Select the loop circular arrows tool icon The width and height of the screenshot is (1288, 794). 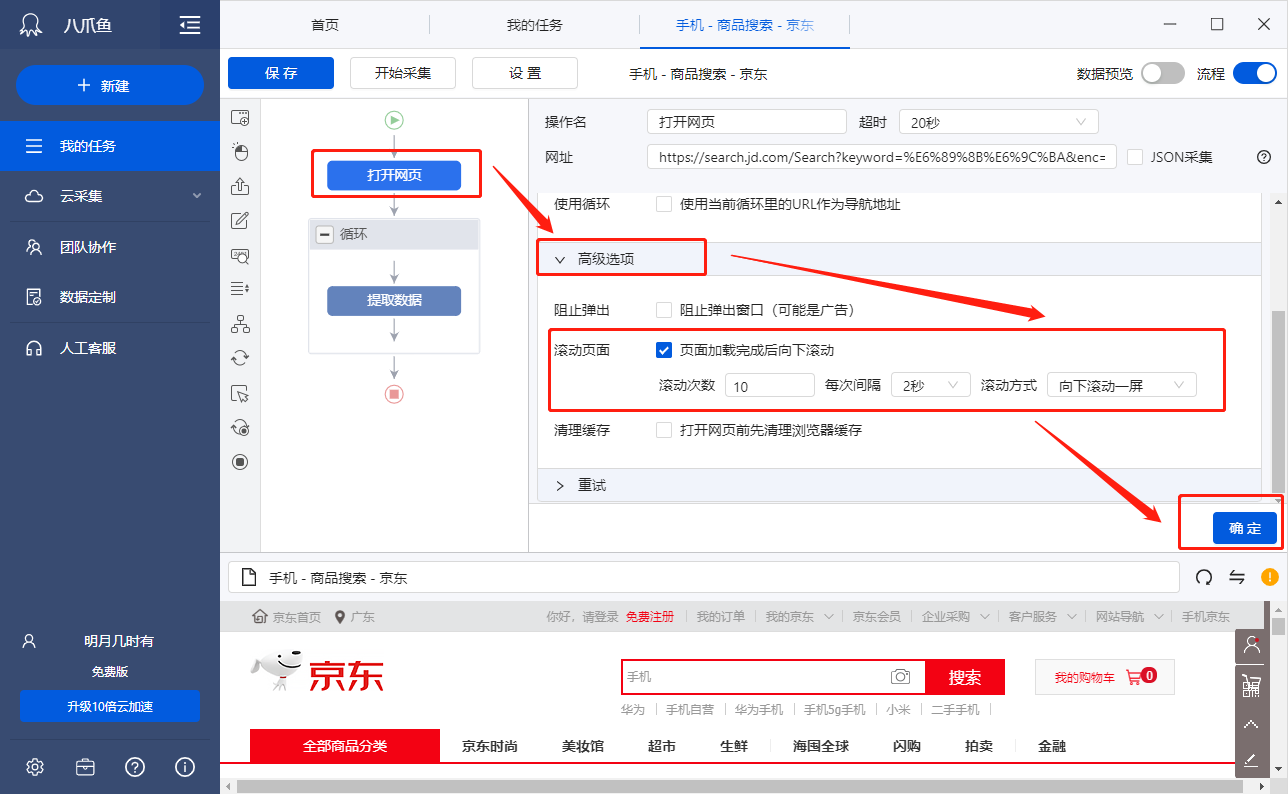point(240,358)
